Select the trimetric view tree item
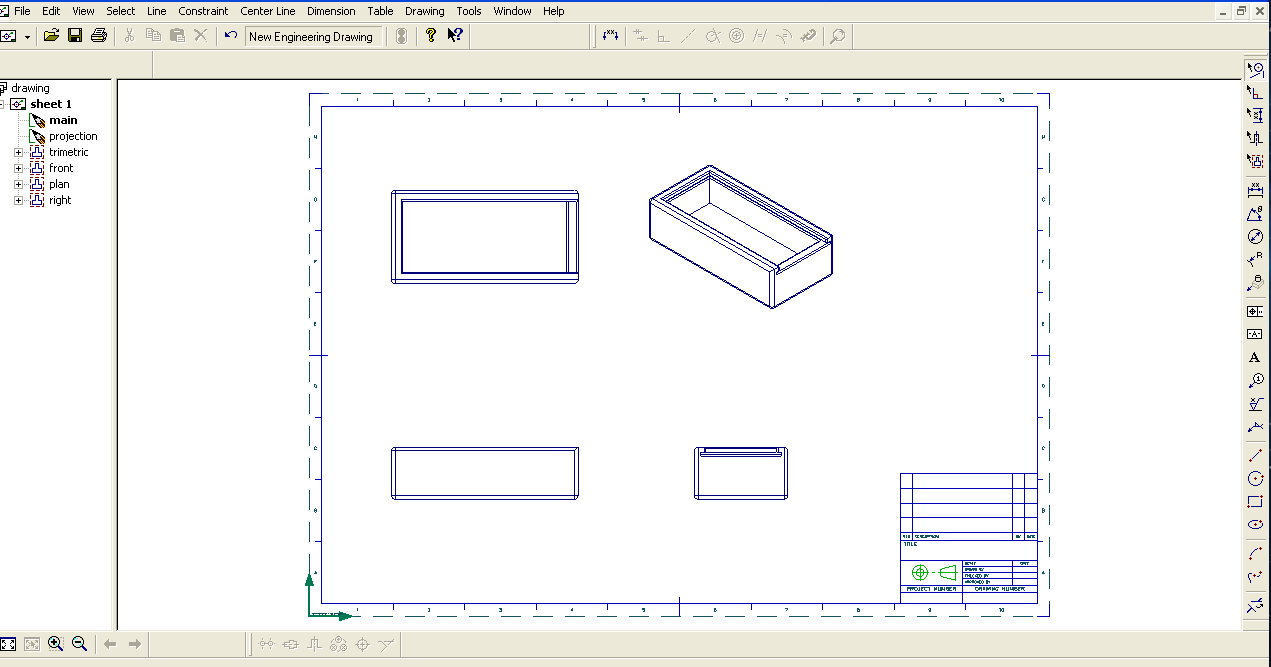Image resolution: width=1271 pixels, height=667 pixels. click(68, 152)
